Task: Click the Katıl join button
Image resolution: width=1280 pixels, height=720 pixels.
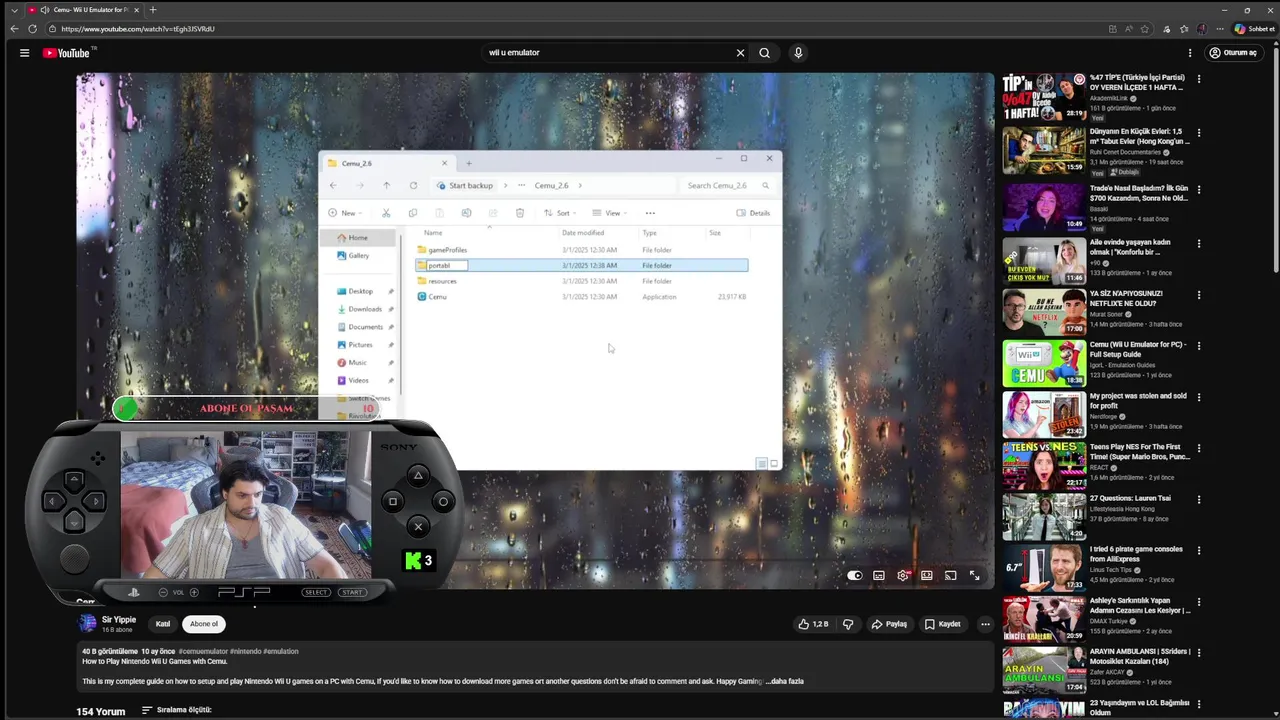Action: 163,624
